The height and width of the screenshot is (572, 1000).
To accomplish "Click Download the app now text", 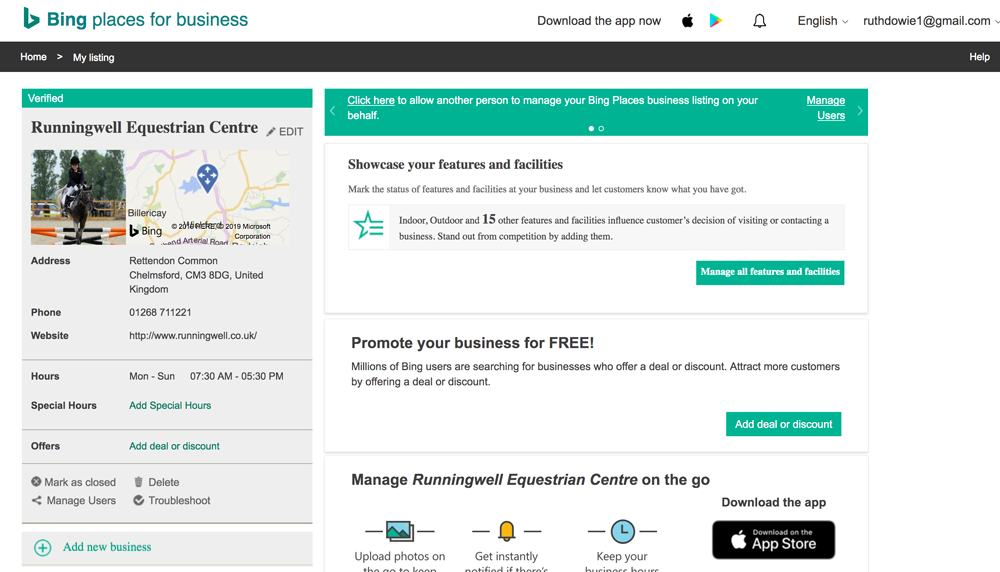I will point(599,21).
